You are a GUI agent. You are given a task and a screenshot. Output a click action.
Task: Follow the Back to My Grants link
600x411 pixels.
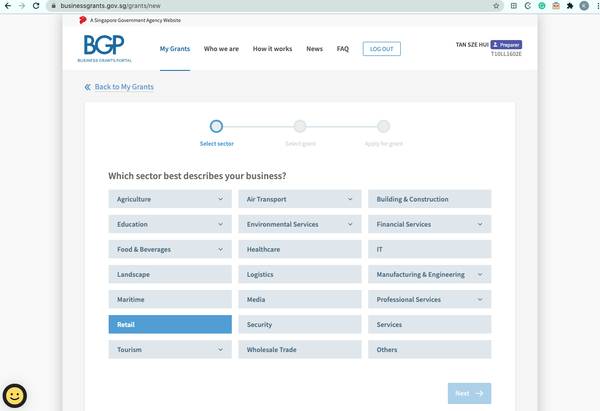point(124,87)
